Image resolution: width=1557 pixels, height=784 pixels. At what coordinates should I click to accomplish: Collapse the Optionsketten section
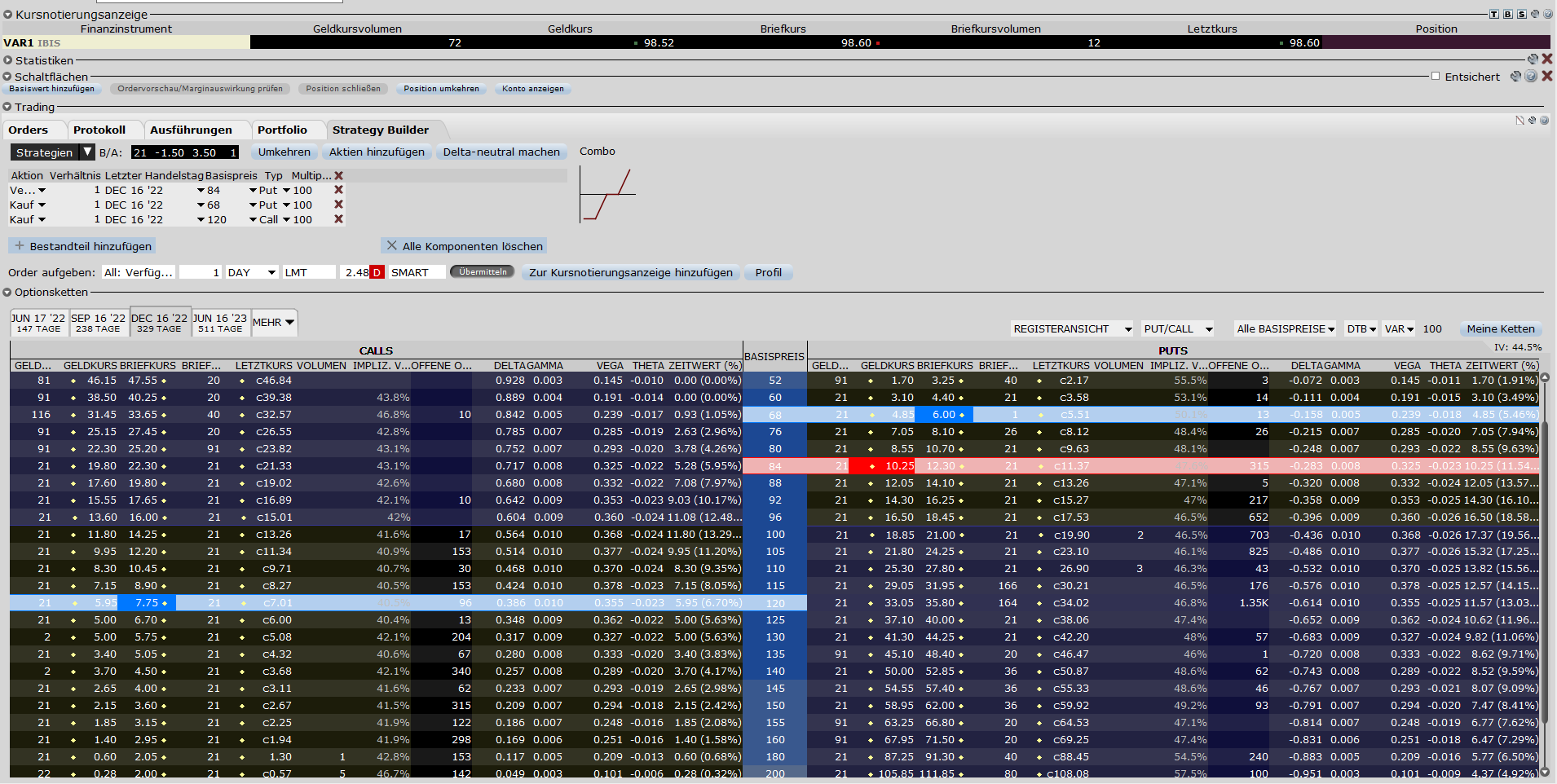coord(7,292)
